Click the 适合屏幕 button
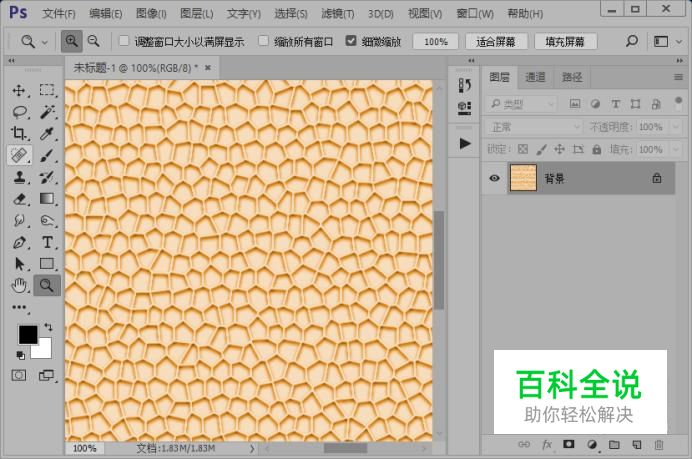 pyautogui.click(x=496, y=41)
